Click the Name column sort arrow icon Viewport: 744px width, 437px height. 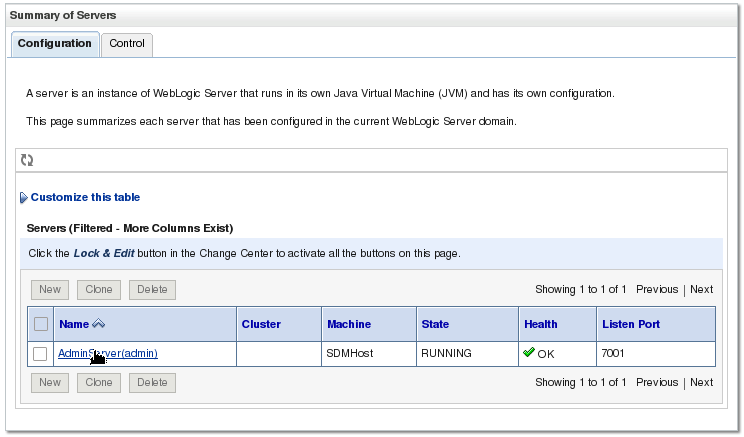pos(99,324)
